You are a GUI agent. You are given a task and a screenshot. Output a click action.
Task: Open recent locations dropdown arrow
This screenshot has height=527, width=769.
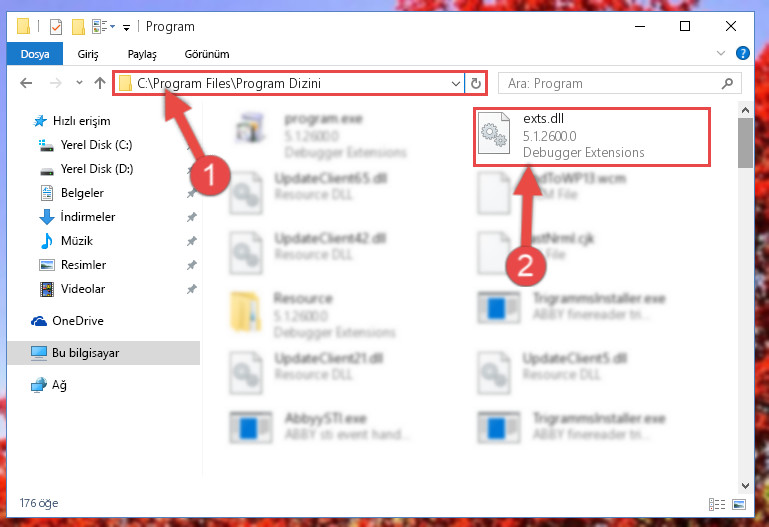(79, 83)
